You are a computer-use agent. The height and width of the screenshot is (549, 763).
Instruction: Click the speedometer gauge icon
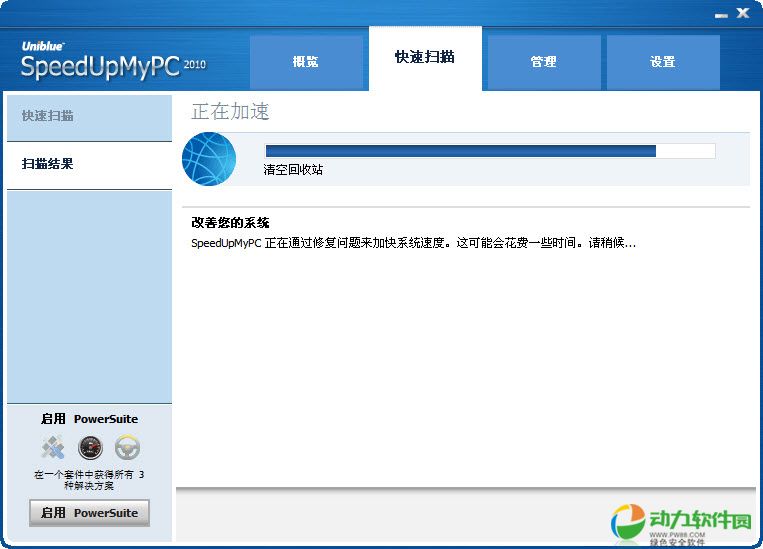pyautogui.click(x=90, y=447)
